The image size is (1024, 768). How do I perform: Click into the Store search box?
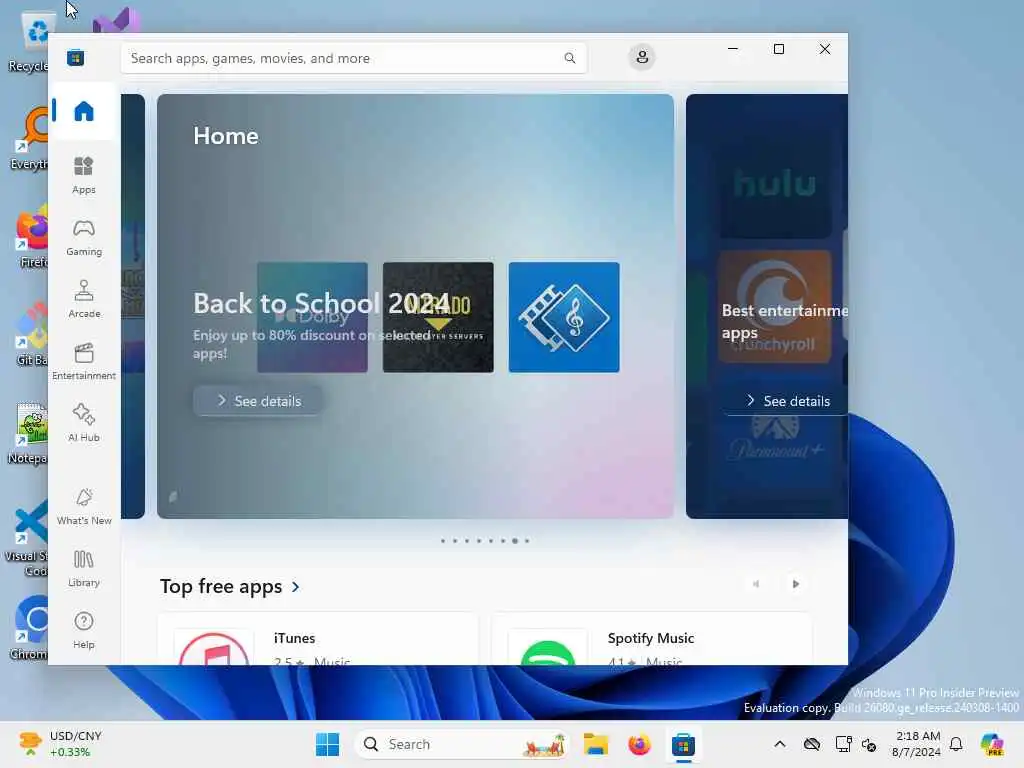click(x=353, y=58)
